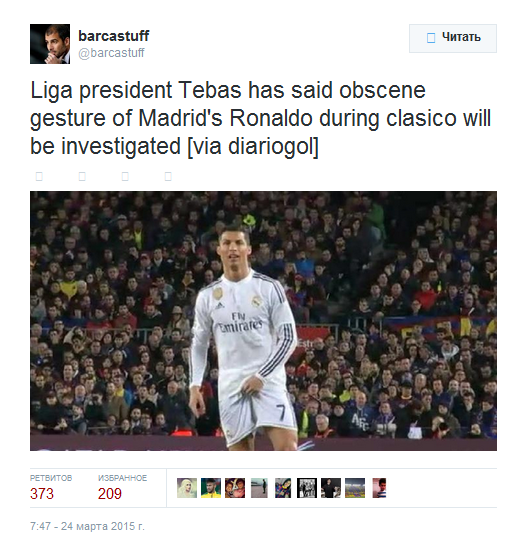Open the avatar with the blue-red striped shirt selfie
Viewport: 528px width, 542px height.
(283, 488)
